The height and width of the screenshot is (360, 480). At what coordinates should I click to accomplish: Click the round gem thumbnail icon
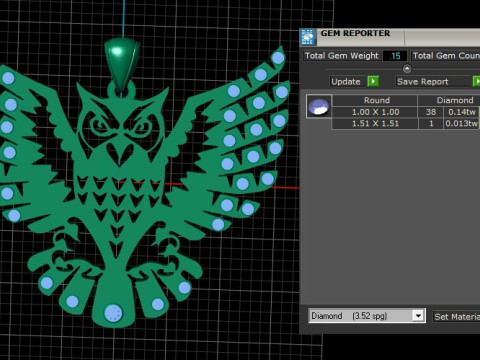319,107
